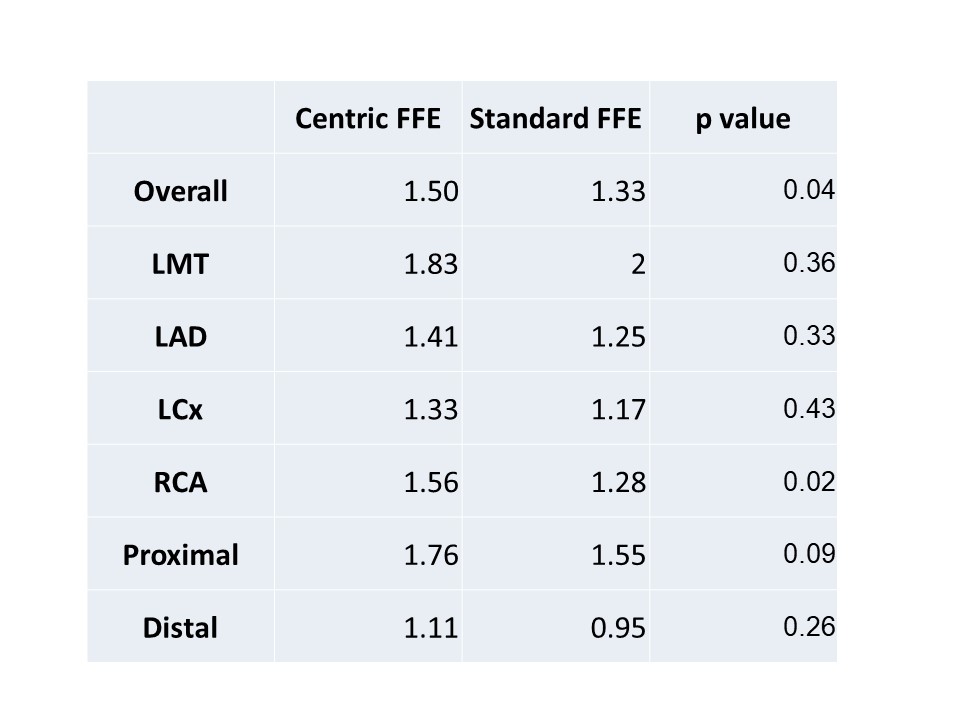The height and width of the screenshot is (720, 960).
Task: Click the Overall Centric FFE value 1.50
Action: [x=431, y=191]
